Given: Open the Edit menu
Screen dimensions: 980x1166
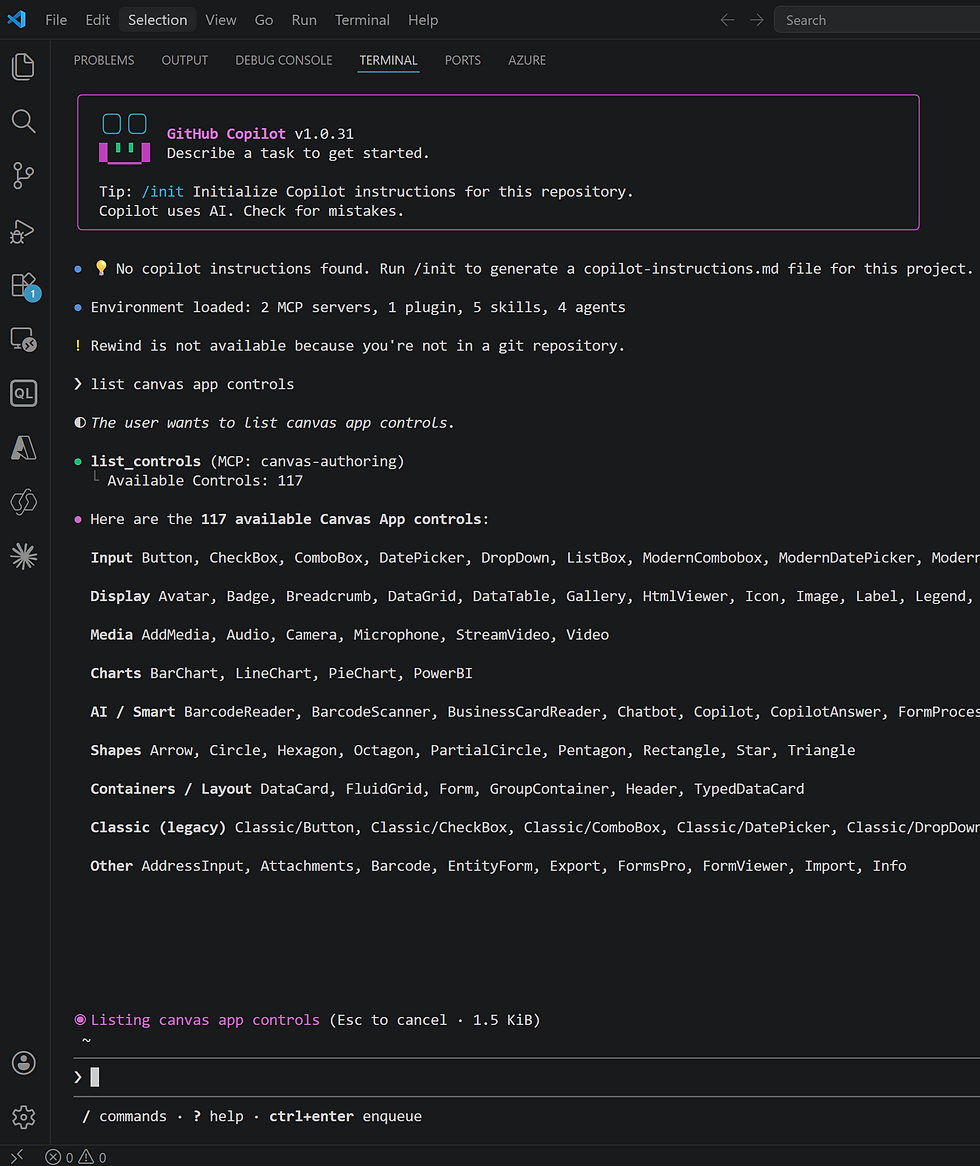Looking at the screenshot, I should [x=97, y=20].
